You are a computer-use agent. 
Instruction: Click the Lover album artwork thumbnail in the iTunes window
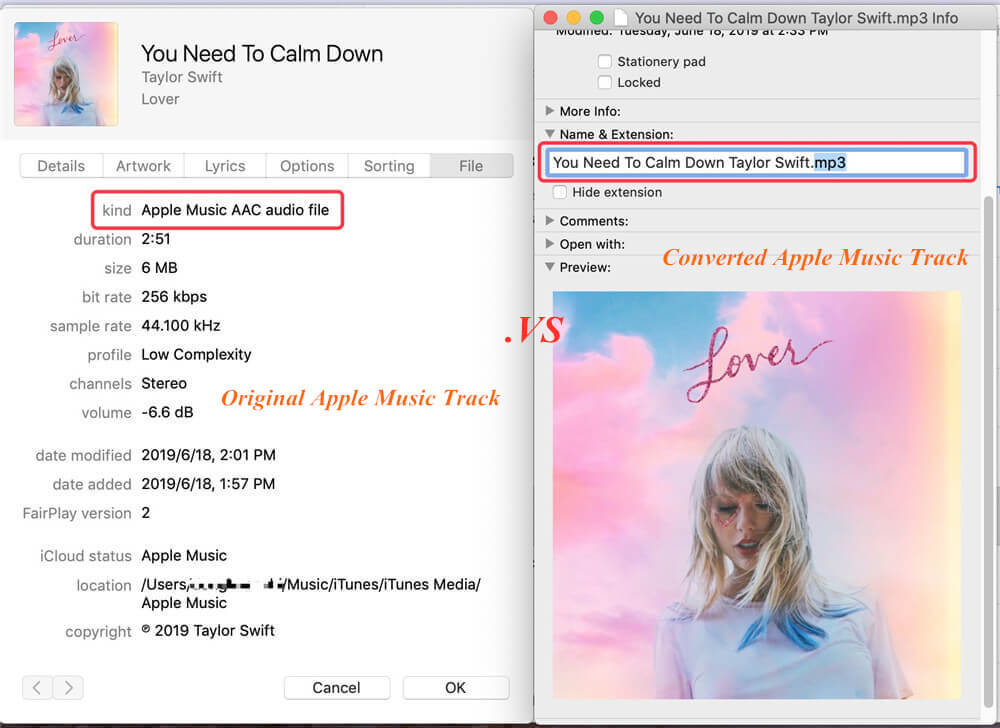click(x=66, y=74)
